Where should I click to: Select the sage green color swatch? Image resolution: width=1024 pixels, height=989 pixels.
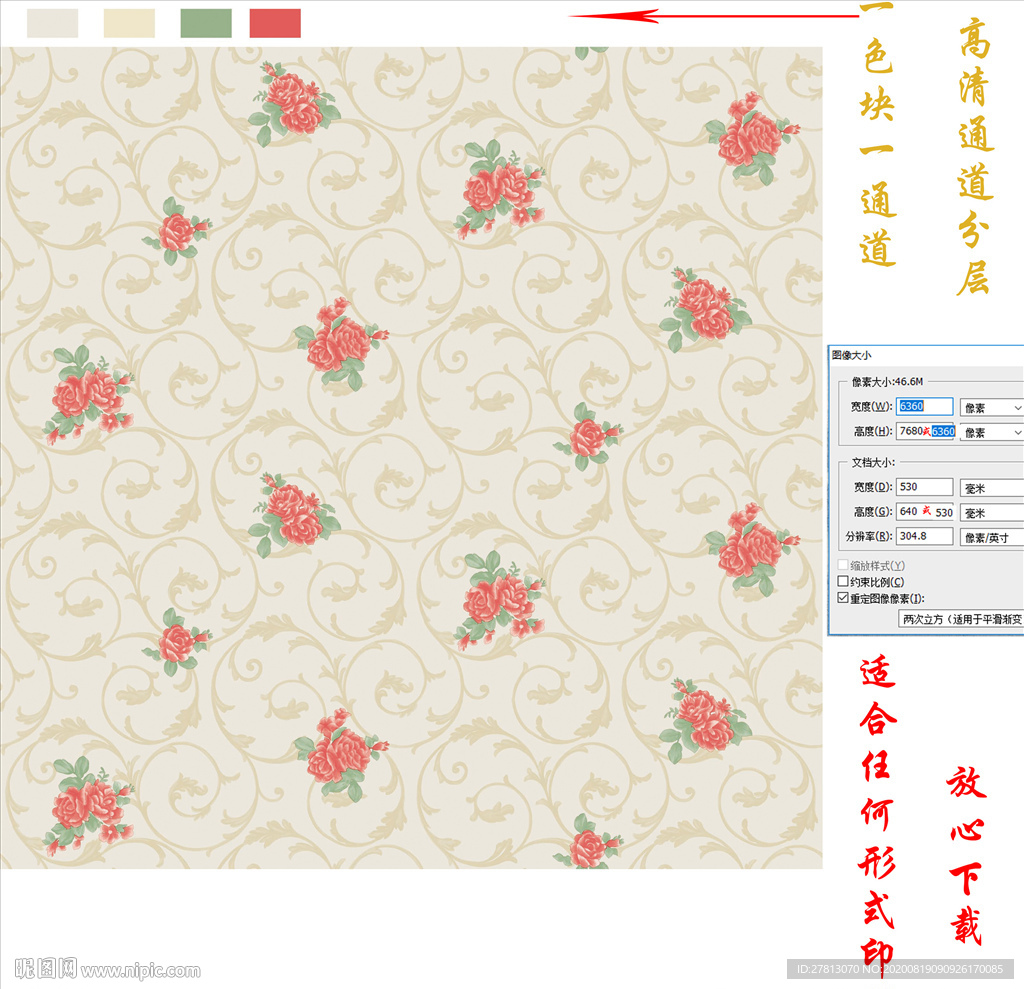(x=206, y=24)
